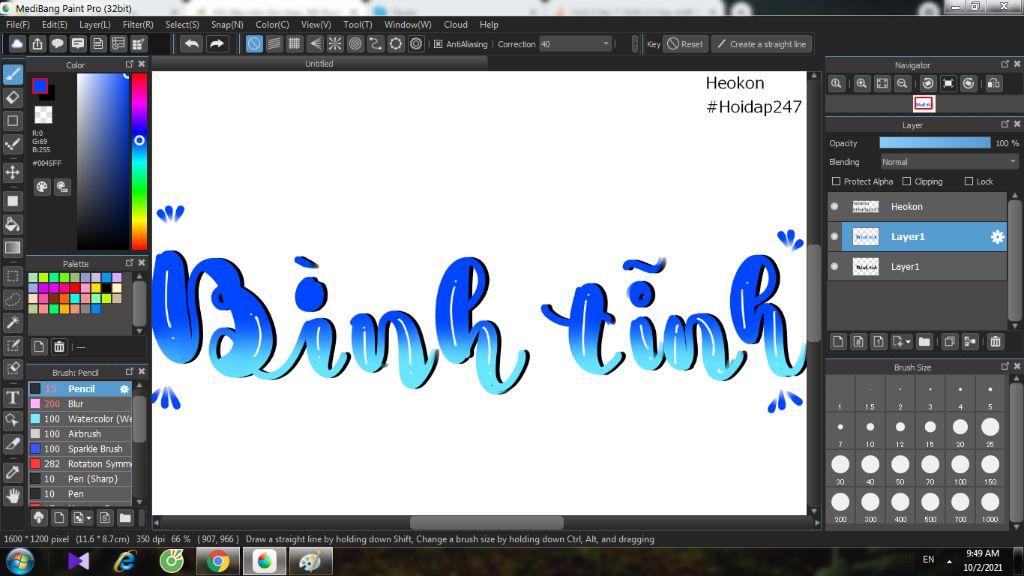This screenshot has width=1024, height=576.
Task: Enable Protect Alpha checkbox
Action: 836,182
